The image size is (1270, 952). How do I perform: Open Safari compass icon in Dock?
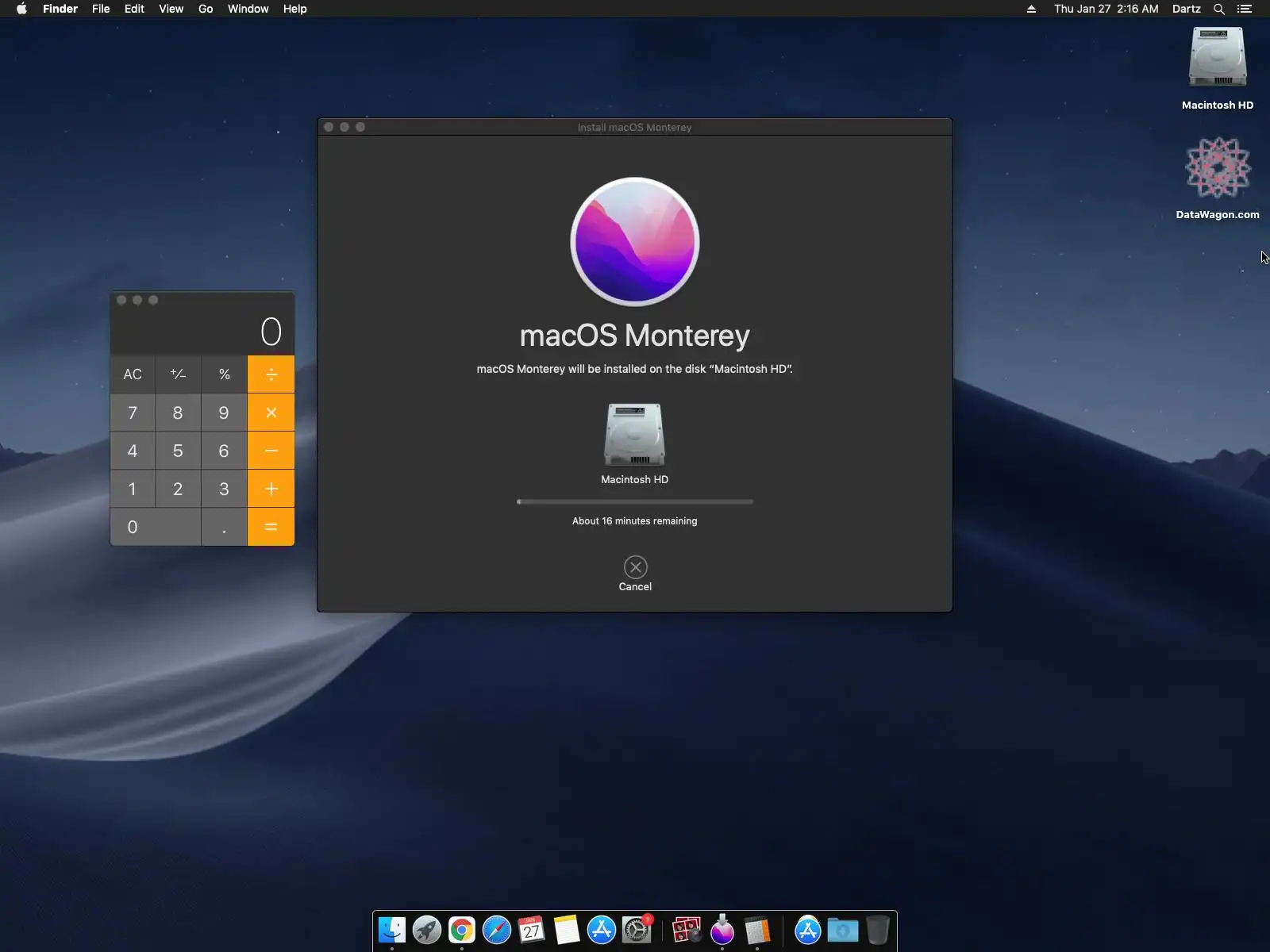[x=497, y=930]
